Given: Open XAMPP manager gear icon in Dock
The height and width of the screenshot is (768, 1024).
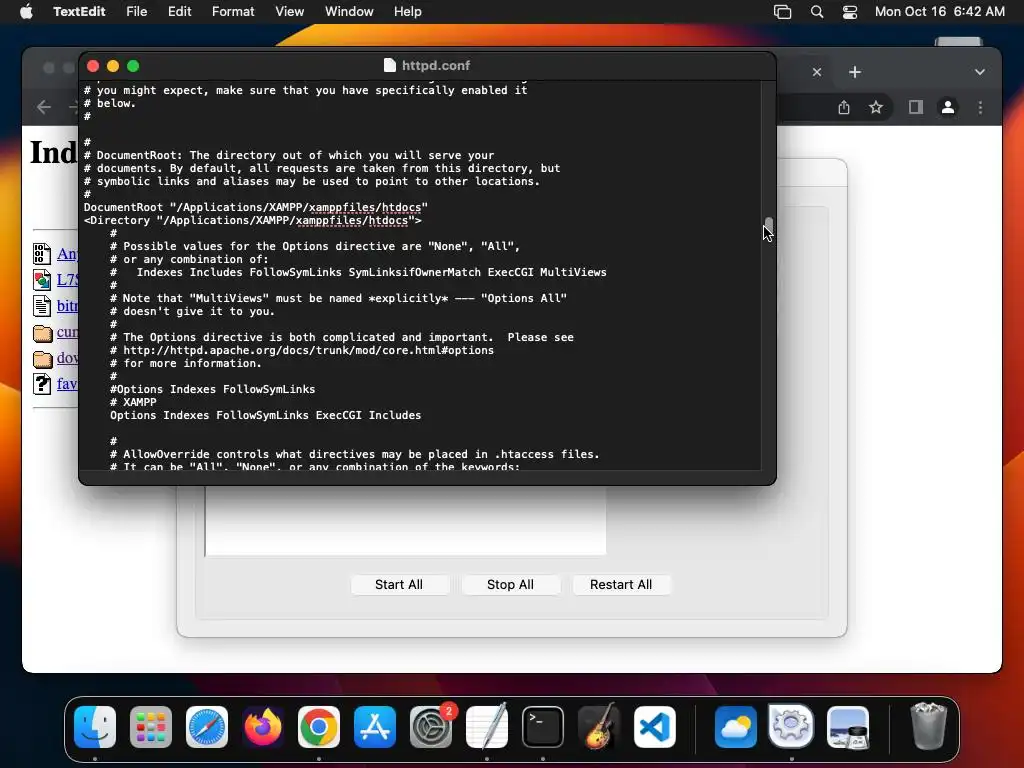Looking at the screenshot, I should [x=792, y=726].
